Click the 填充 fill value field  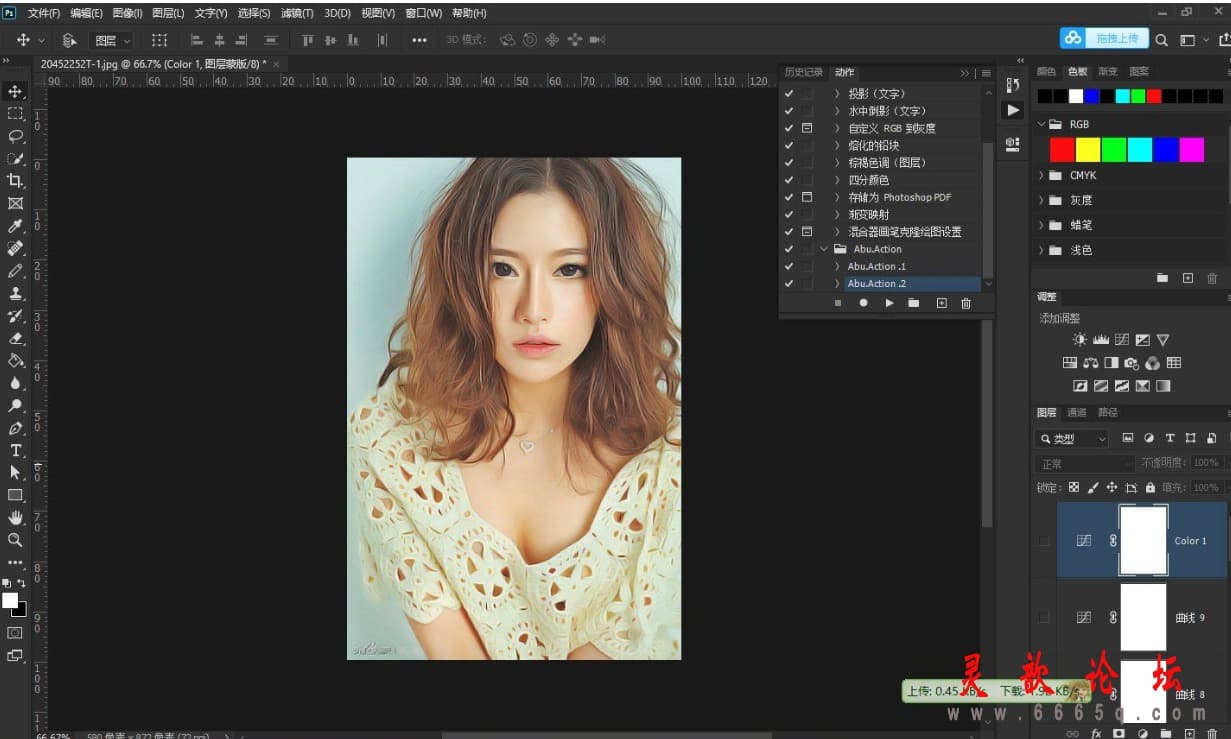click(x=1206, y=488)
